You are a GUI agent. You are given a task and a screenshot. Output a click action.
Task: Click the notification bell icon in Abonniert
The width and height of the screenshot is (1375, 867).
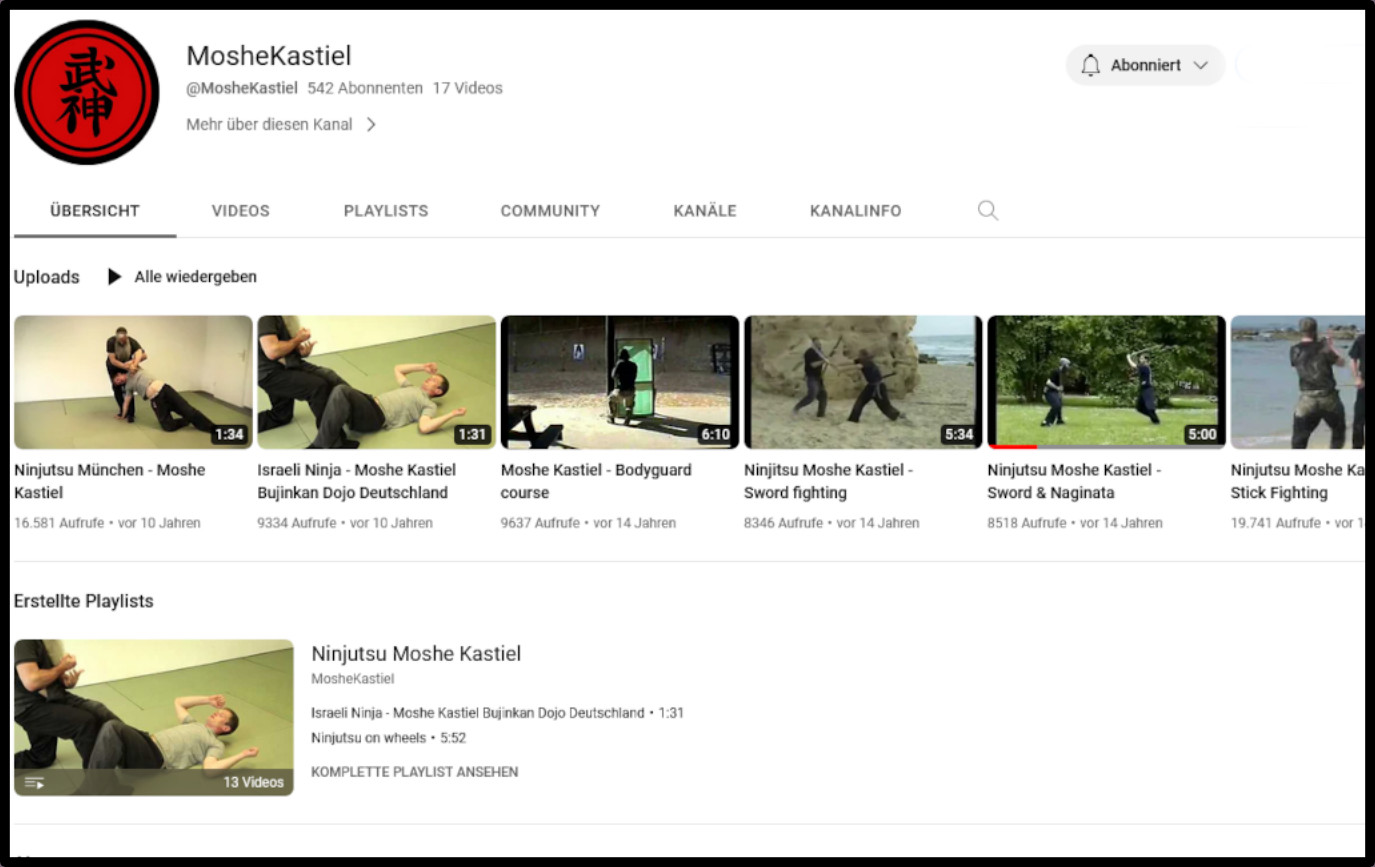[1090, 65]
